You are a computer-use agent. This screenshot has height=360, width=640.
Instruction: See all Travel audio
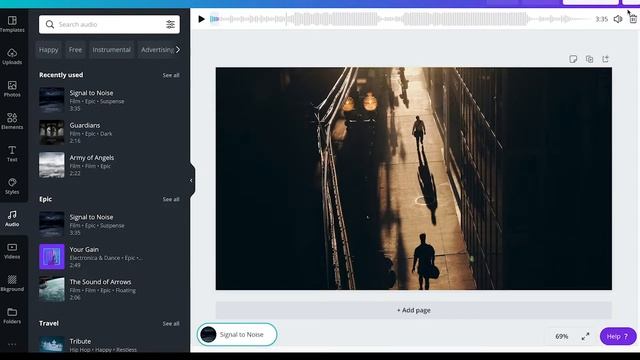[171, 323]
